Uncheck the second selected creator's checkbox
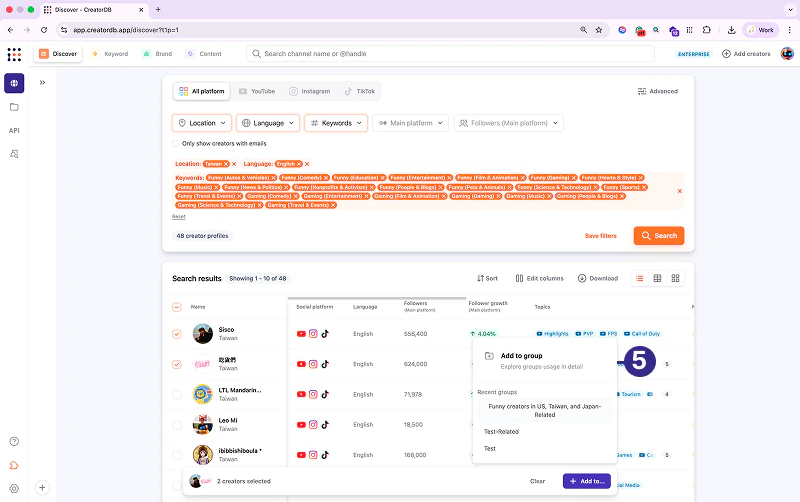The height and width of the screenshot is (502, 800). [x=177, y=364]
